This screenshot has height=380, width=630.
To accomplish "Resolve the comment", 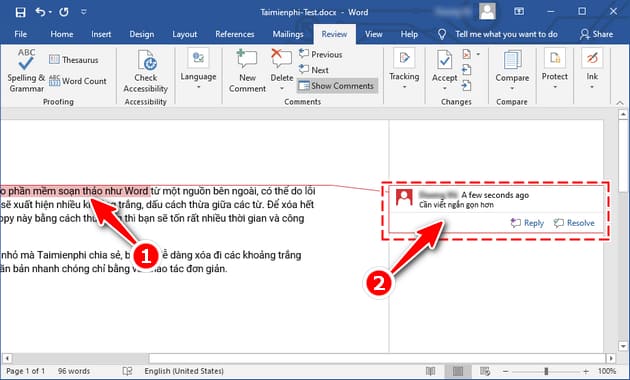I will (x=574, y=223).
